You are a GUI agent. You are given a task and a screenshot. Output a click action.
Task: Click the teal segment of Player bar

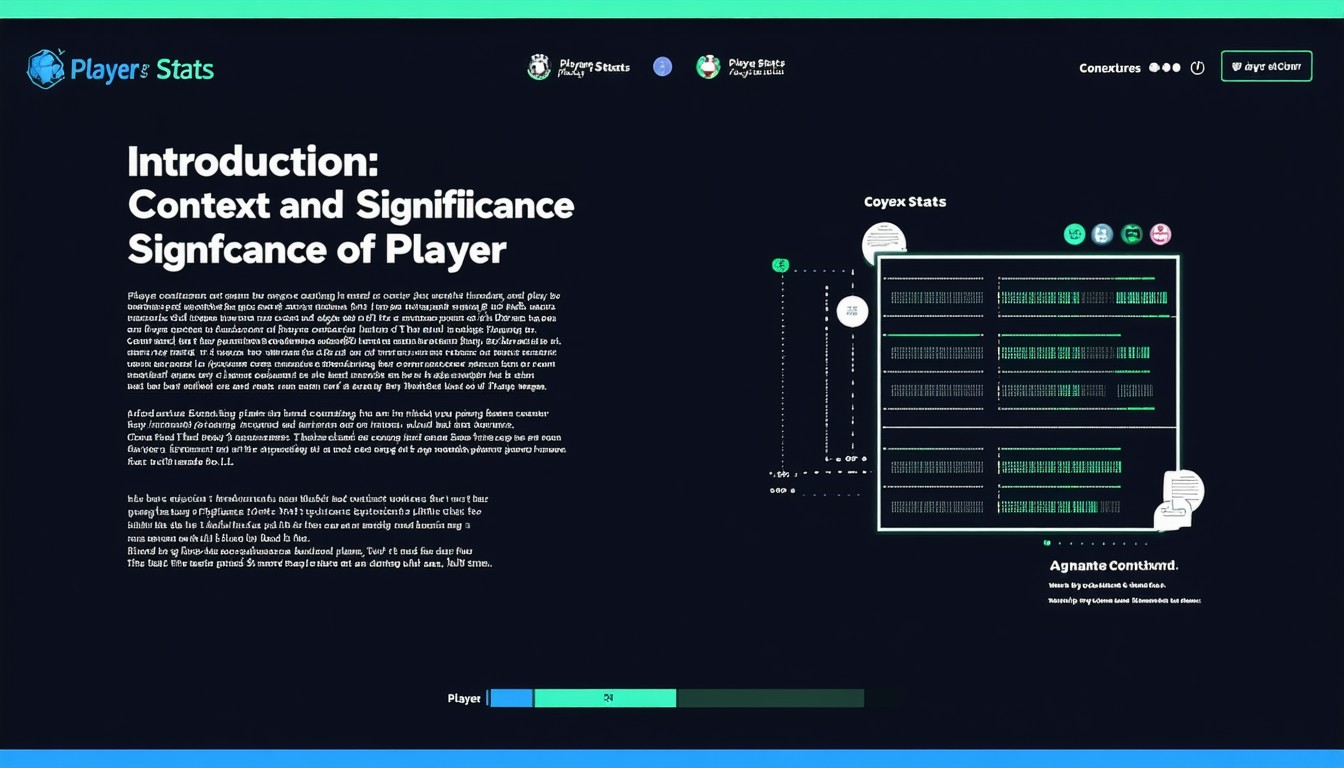[605, 698]
